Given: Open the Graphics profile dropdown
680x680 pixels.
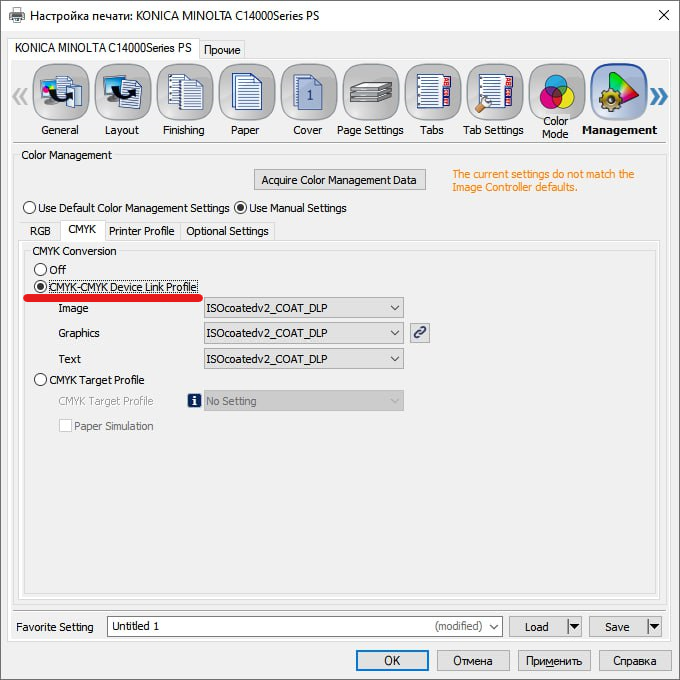Looking at the screenshot, I should pos(304,333).
